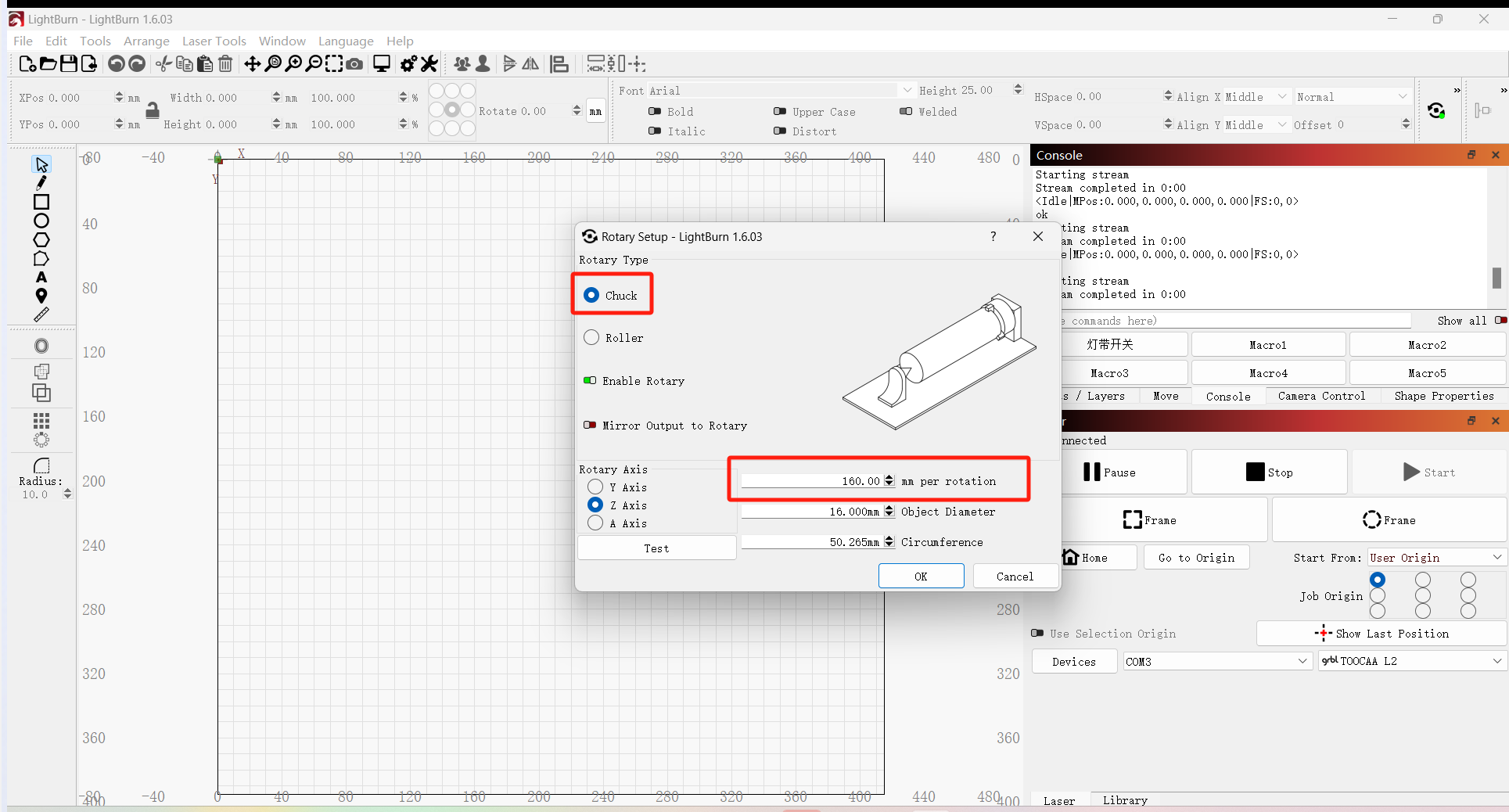
Task: Click the Frame Selection dashed-box icon
Action: point(334,64)
